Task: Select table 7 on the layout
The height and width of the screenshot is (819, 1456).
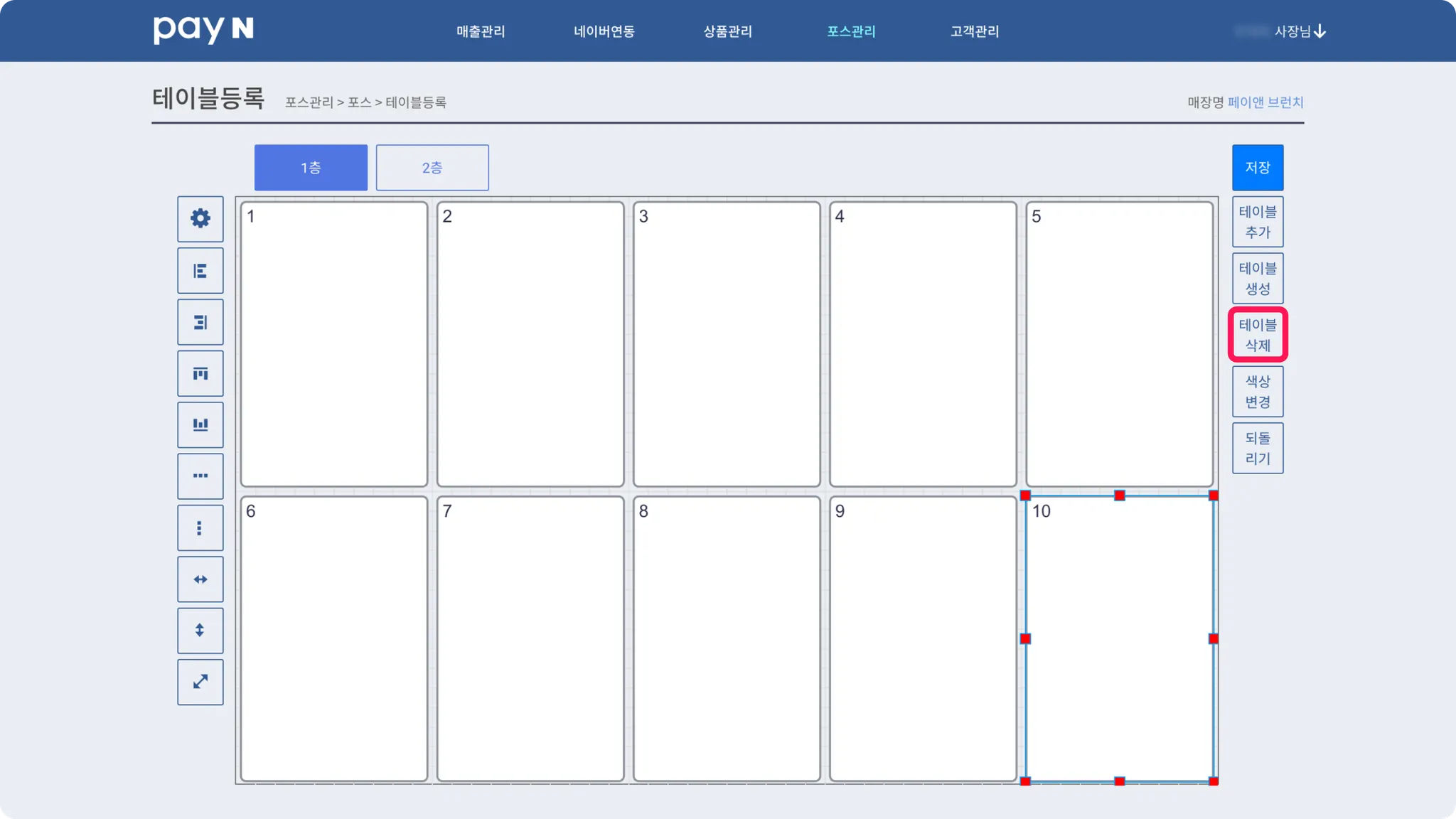Action: point(530,638)
